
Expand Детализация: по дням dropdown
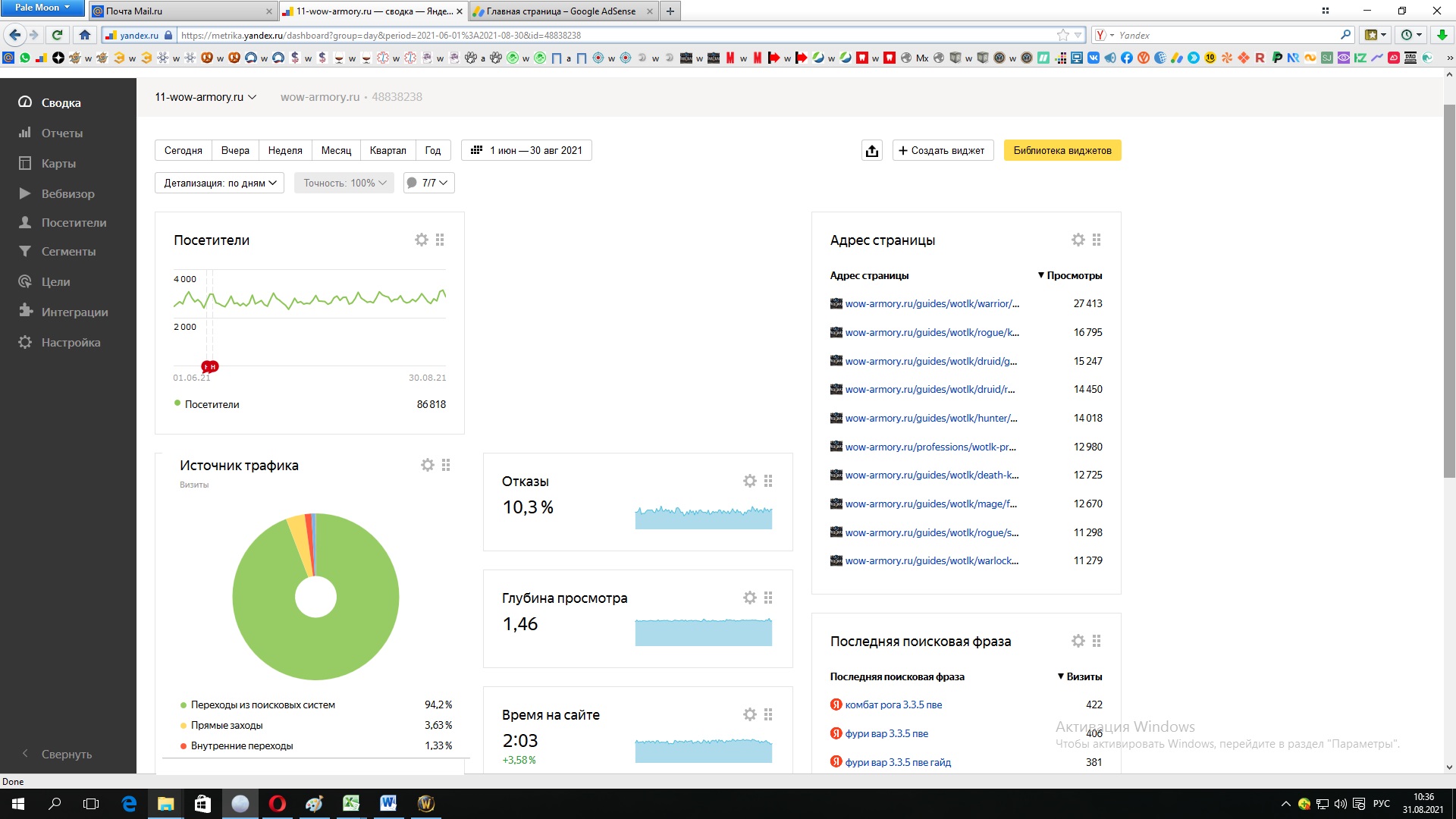click(220, 183)
